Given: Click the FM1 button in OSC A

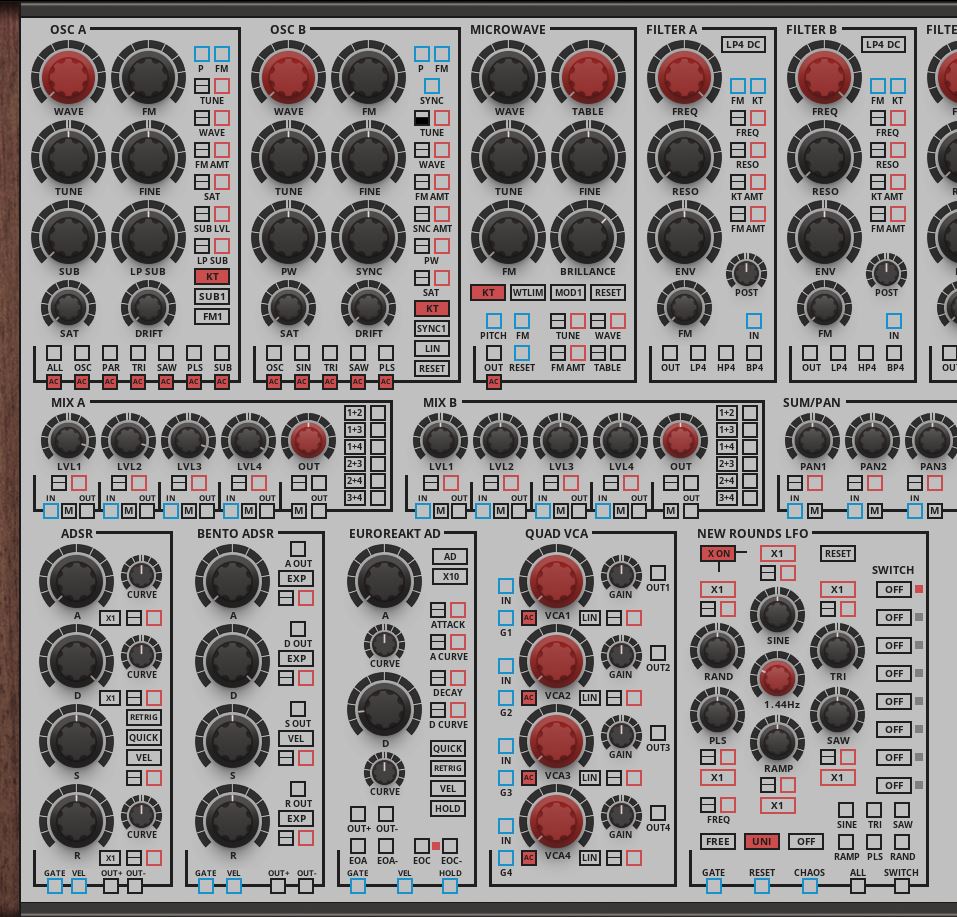Looking at the screenshot, I should click(x=211, y=316).
